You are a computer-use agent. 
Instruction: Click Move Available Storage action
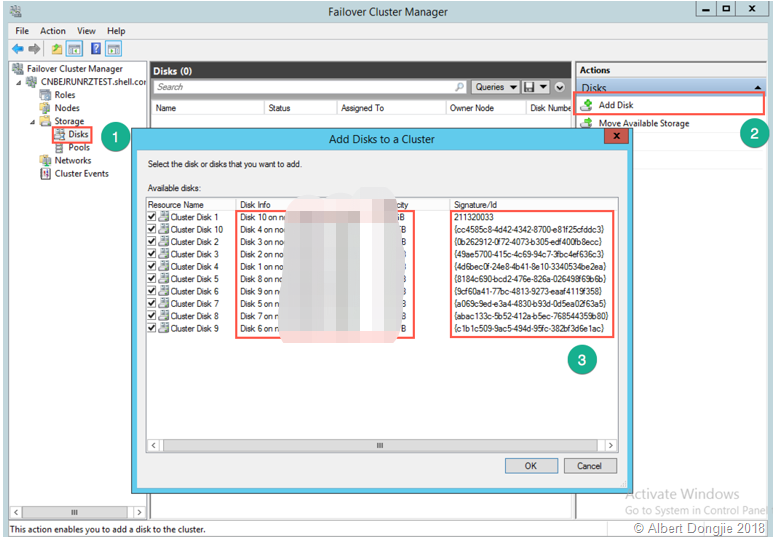(x=644, y=123)
